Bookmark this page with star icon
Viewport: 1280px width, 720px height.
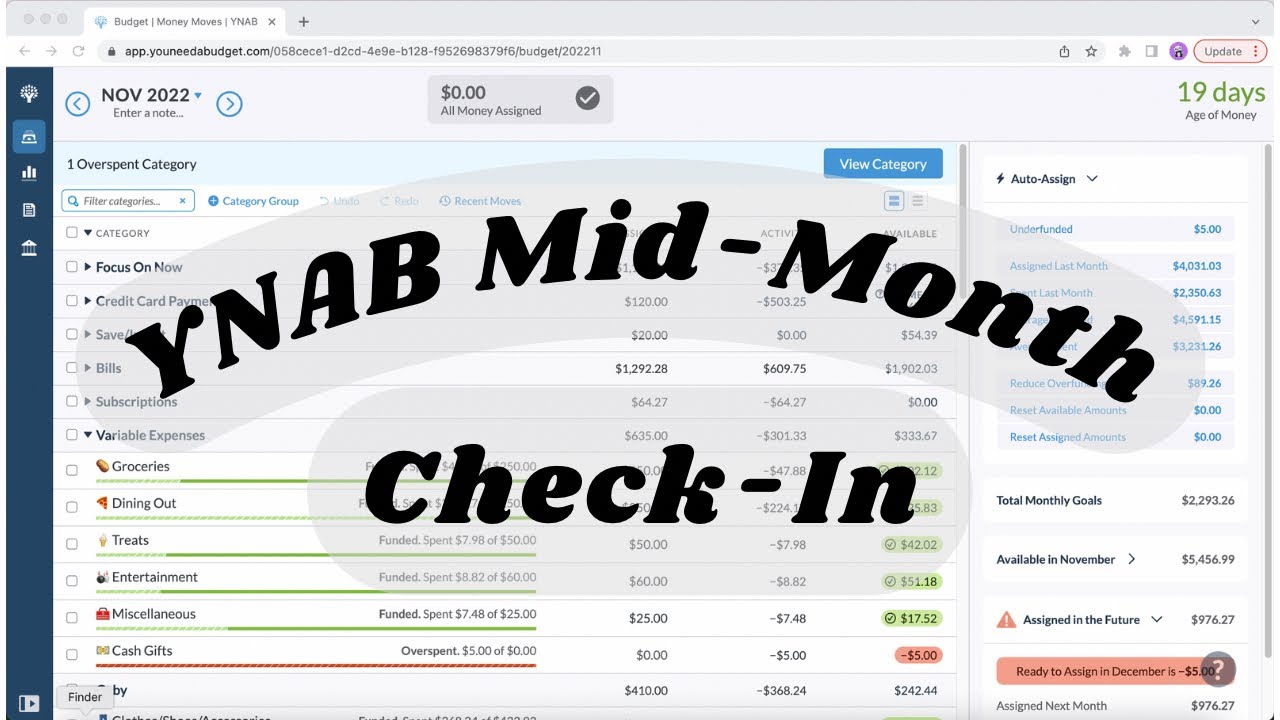(1091, 51)
